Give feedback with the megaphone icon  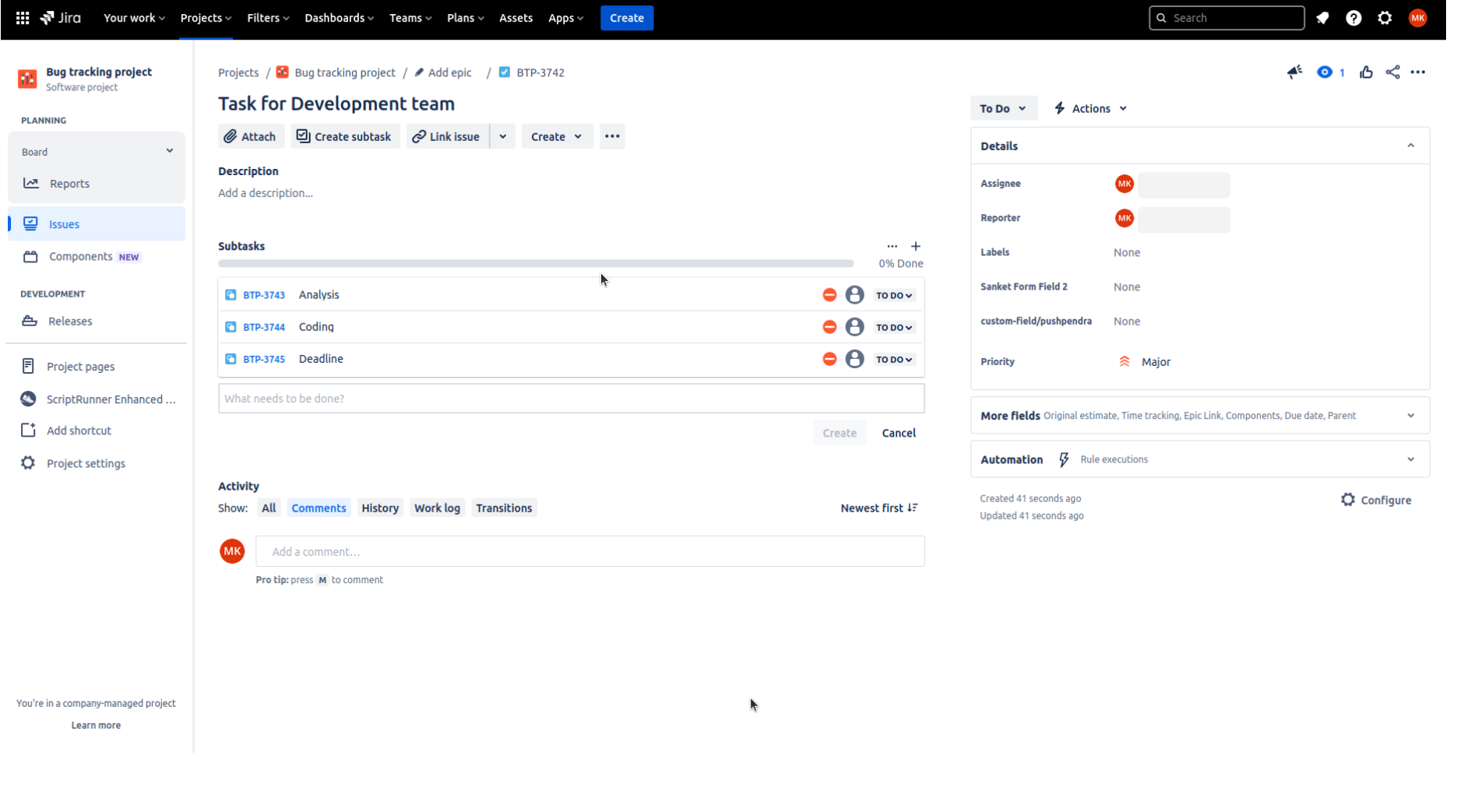tap(1294, 72)
